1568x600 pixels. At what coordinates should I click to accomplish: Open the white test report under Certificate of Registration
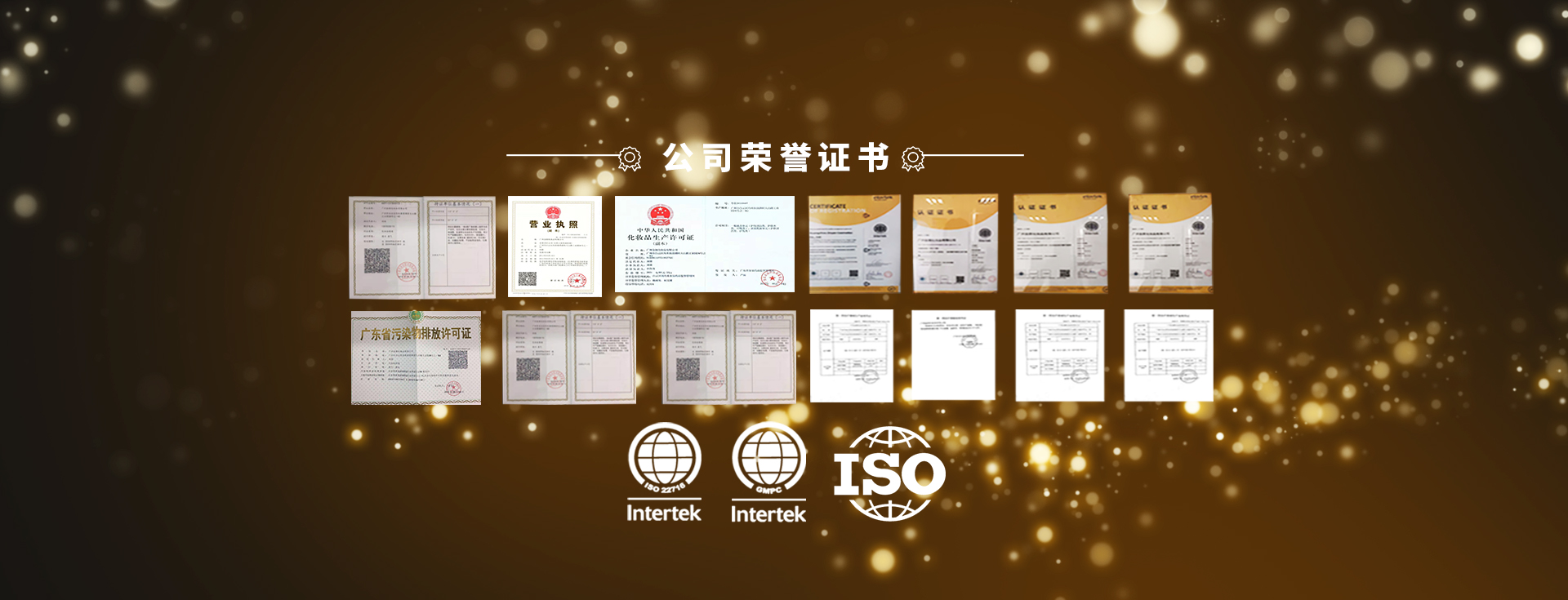pyautogui.click(x=851, y=355)
